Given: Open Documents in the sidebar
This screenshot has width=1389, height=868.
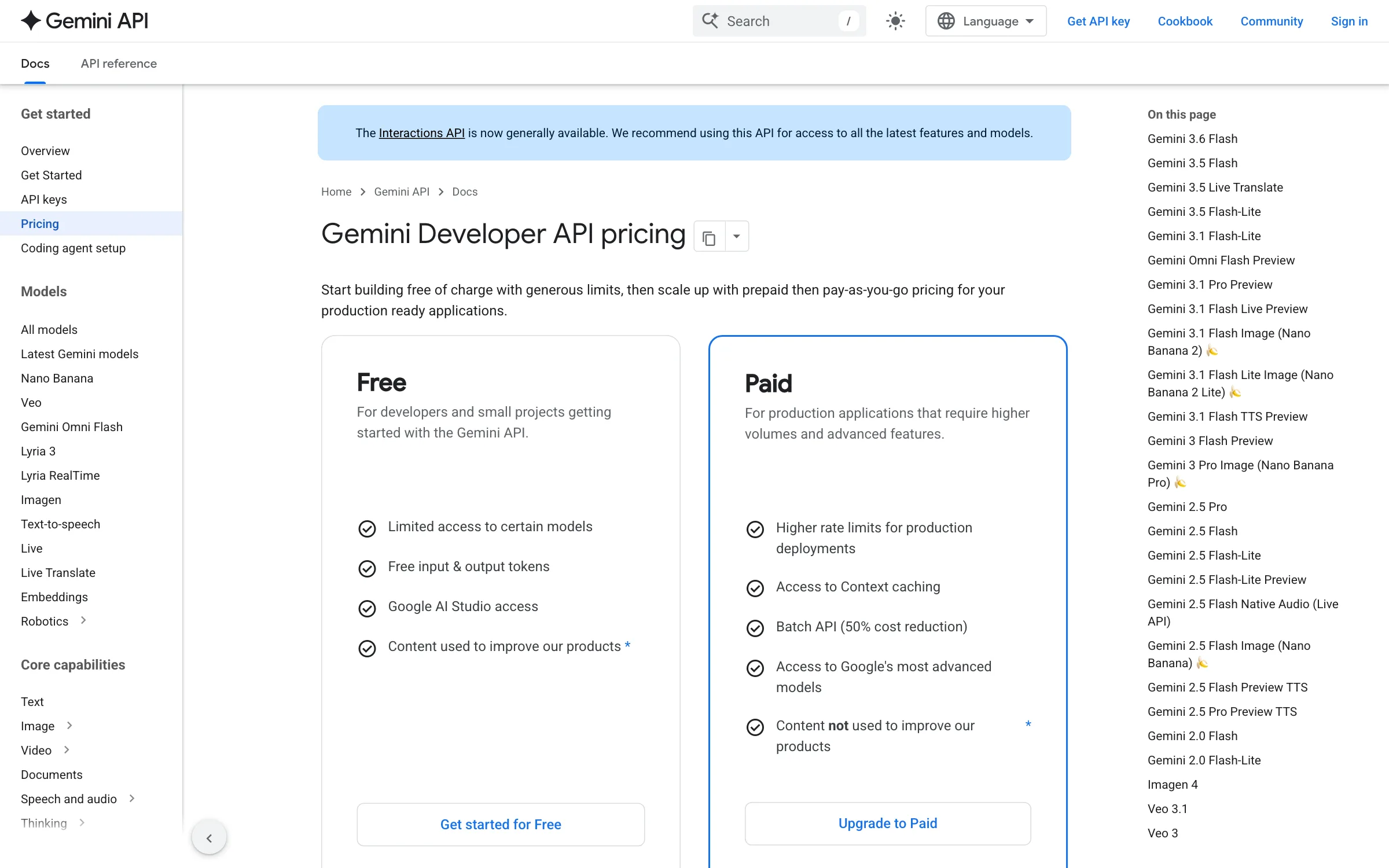Looking at the screenshot, I should point(52,775).
